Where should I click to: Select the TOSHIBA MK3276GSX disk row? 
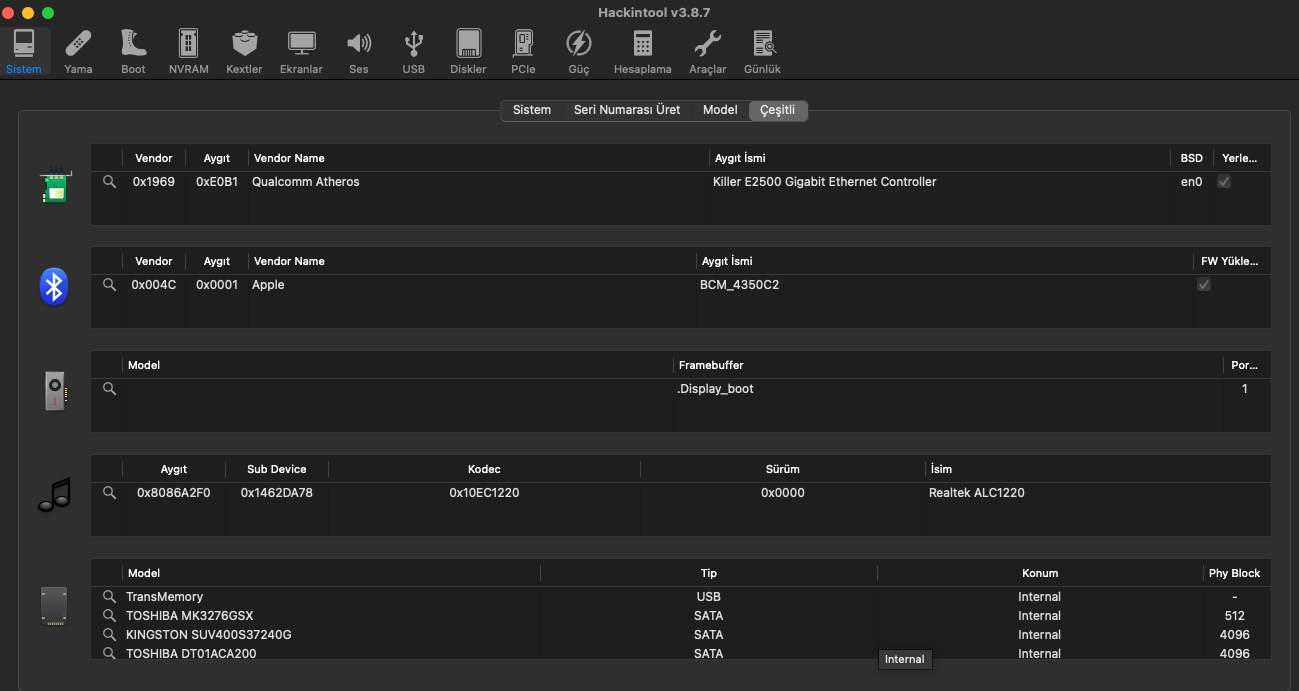pyautogui.click(x=681, y=616)
